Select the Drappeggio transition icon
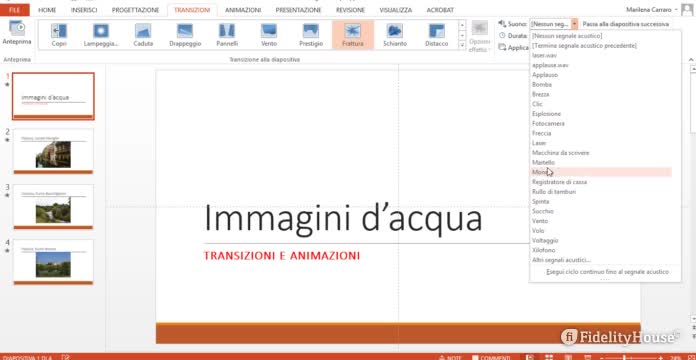This screenshot has height=360, width=696. [185, 34]
